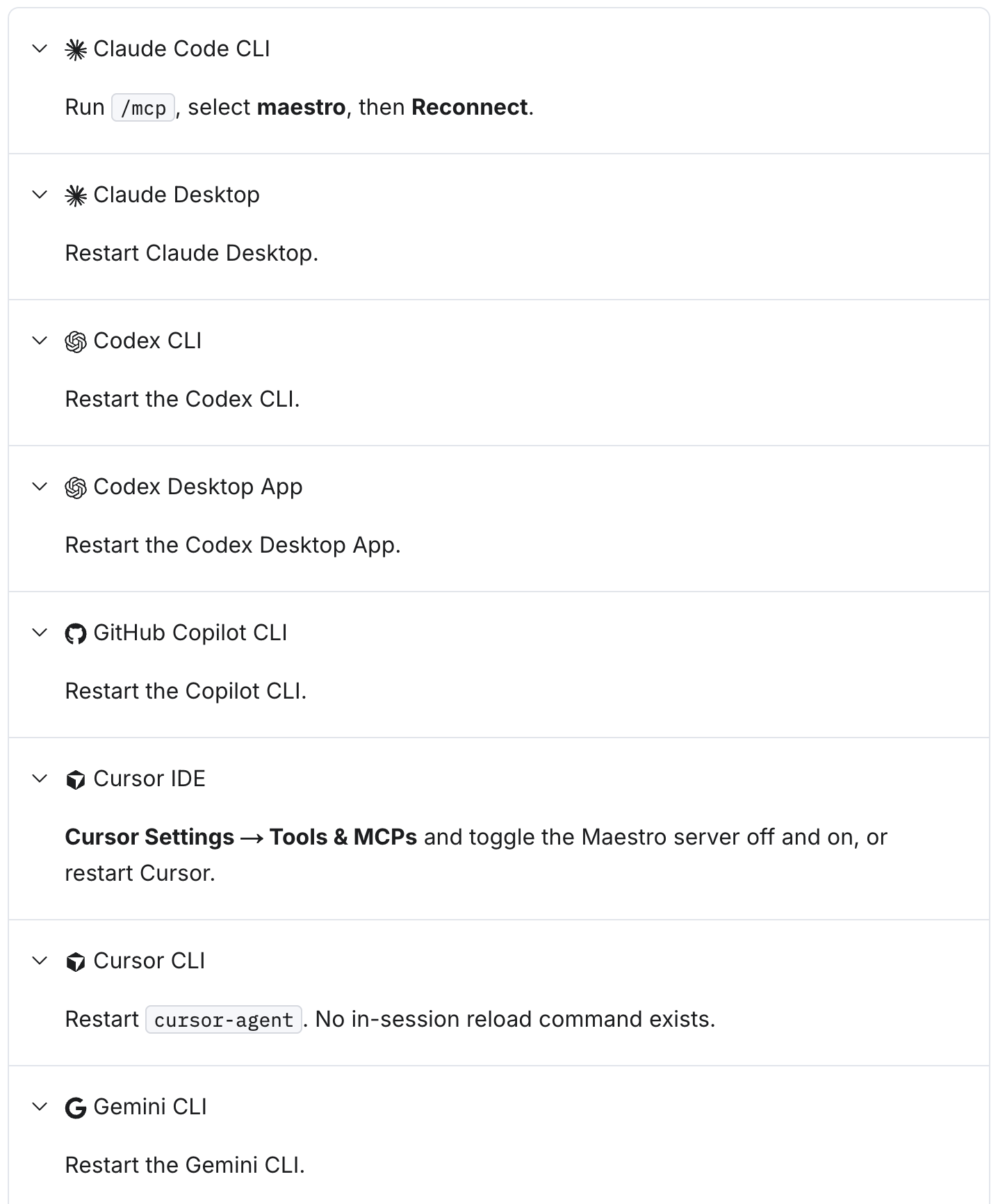Collapse the Cursor IDE section chevron

(40, 779)
